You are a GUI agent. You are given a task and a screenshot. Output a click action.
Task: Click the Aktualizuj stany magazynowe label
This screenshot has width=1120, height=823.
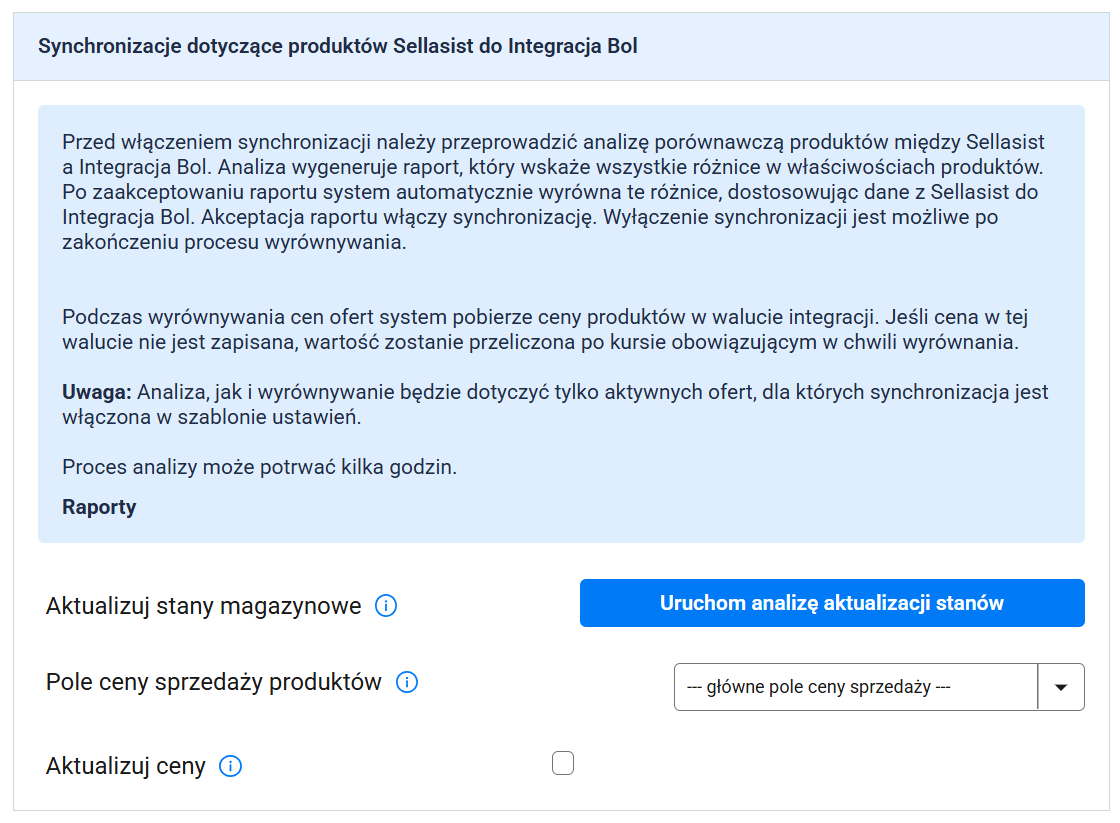(203, 606)
